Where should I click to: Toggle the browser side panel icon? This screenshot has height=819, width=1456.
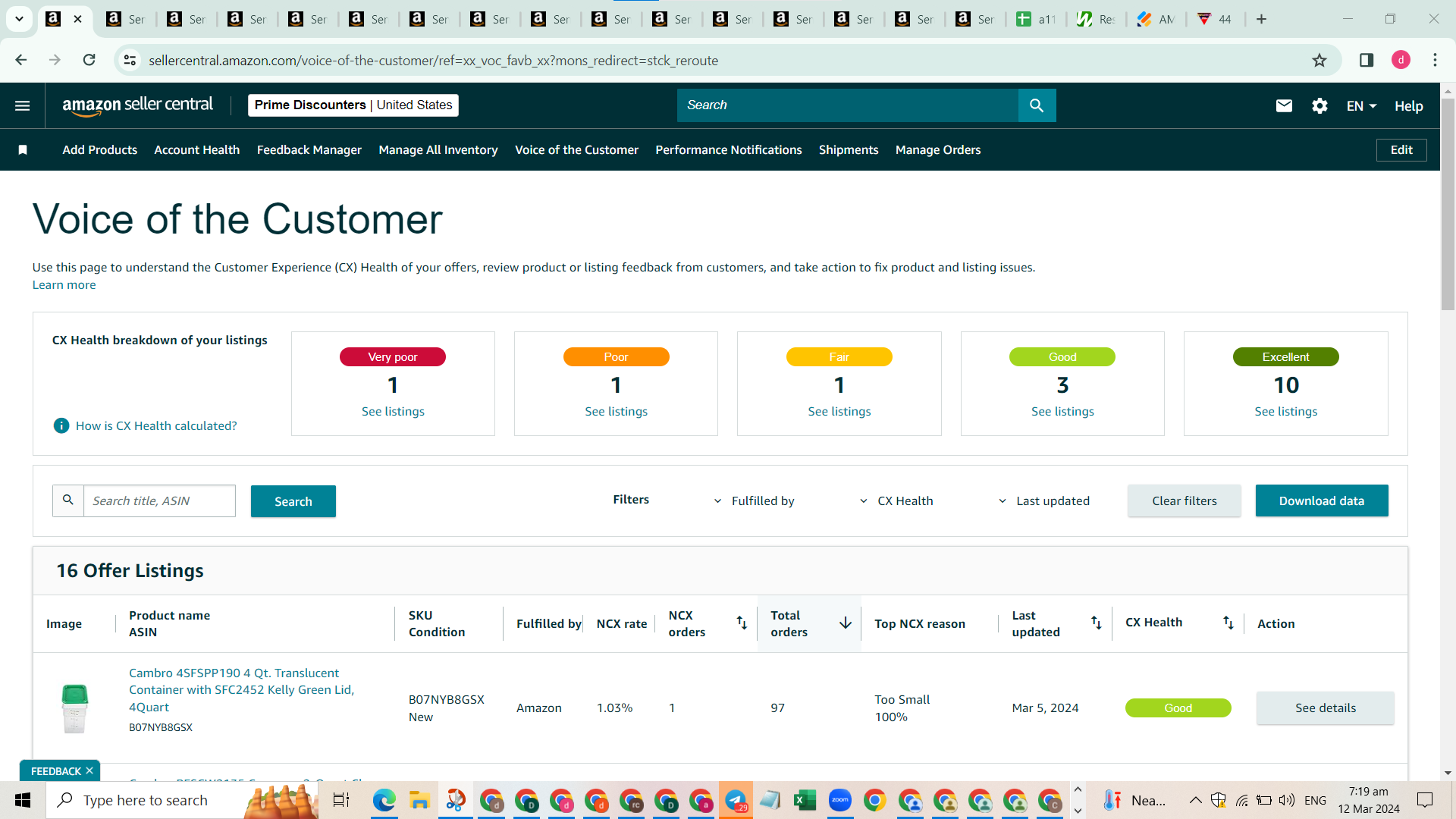click(x=1367, y=60)
